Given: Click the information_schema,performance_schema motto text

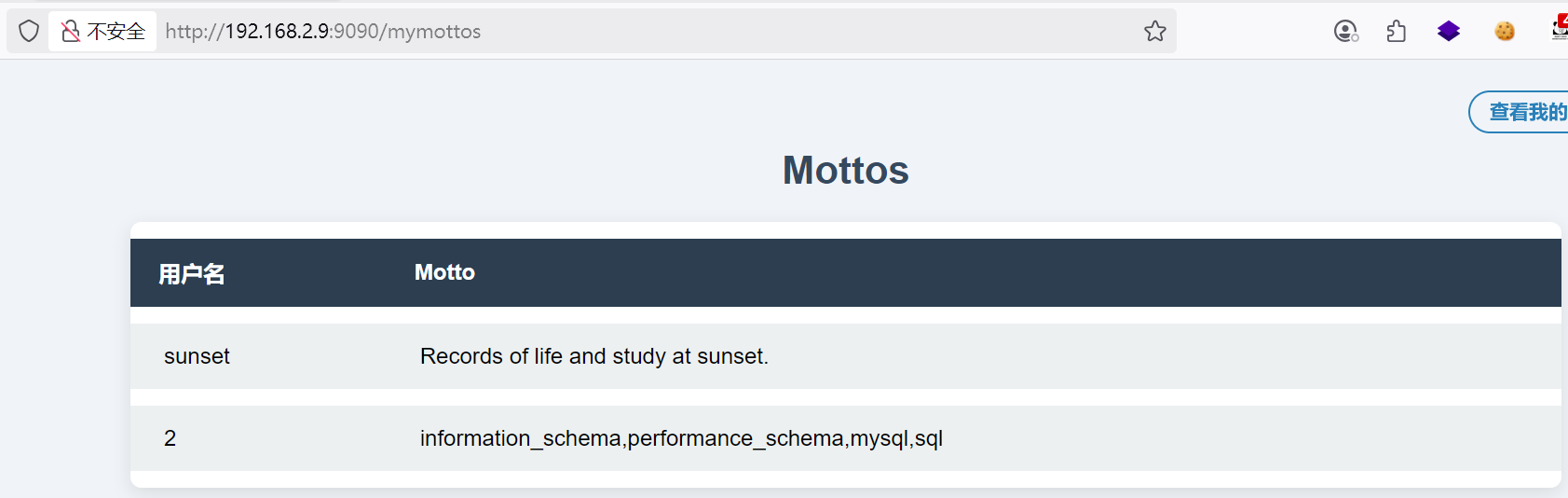Looking at the screenshot, I should point(681,438).
